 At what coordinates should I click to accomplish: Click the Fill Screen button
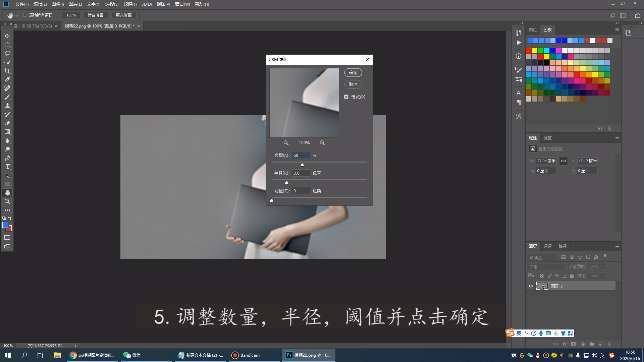(x=124, y=15)
